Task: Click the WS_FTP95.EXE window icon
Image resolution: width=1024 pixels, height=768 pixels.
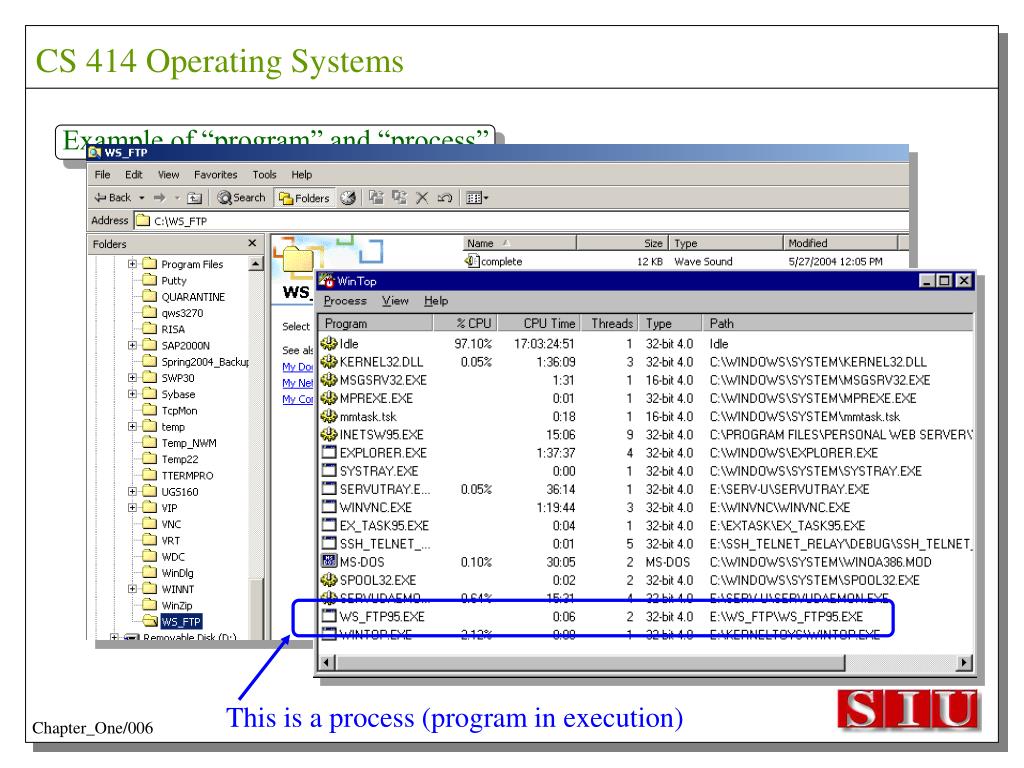Action: [x=329, y=616]
